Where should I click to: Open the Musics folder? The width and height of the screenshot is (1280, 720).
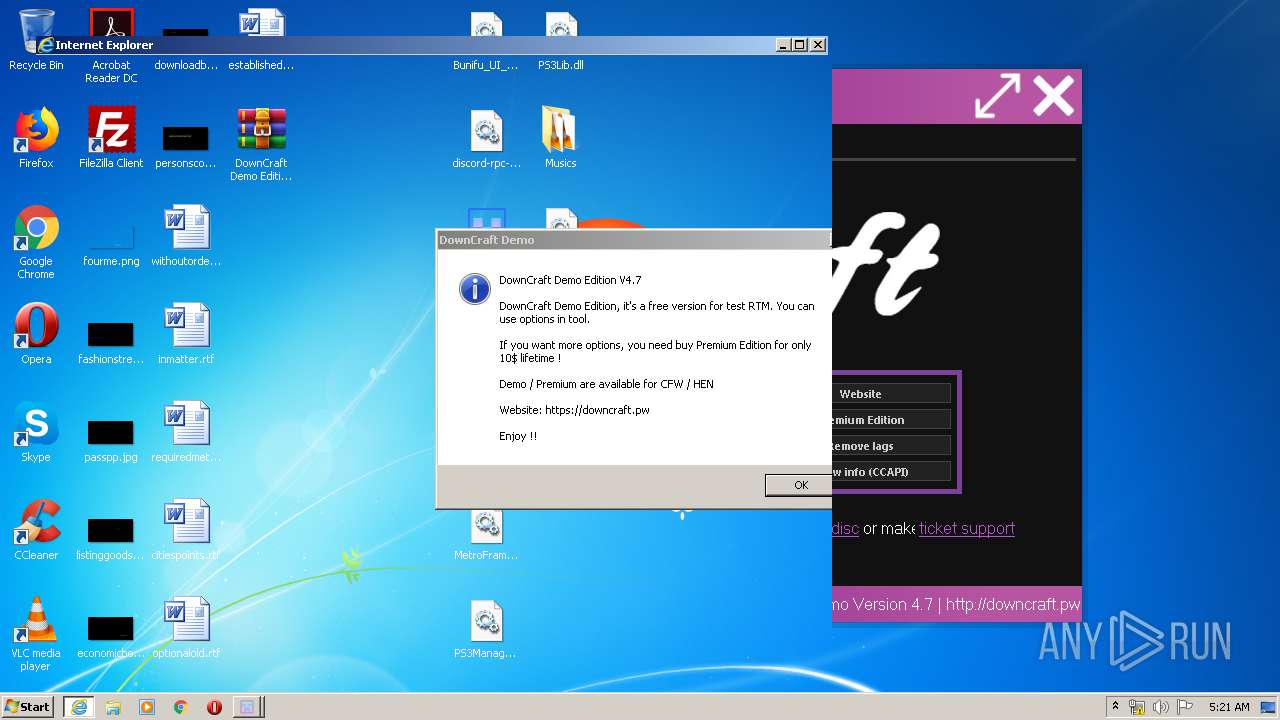(561, 138)
